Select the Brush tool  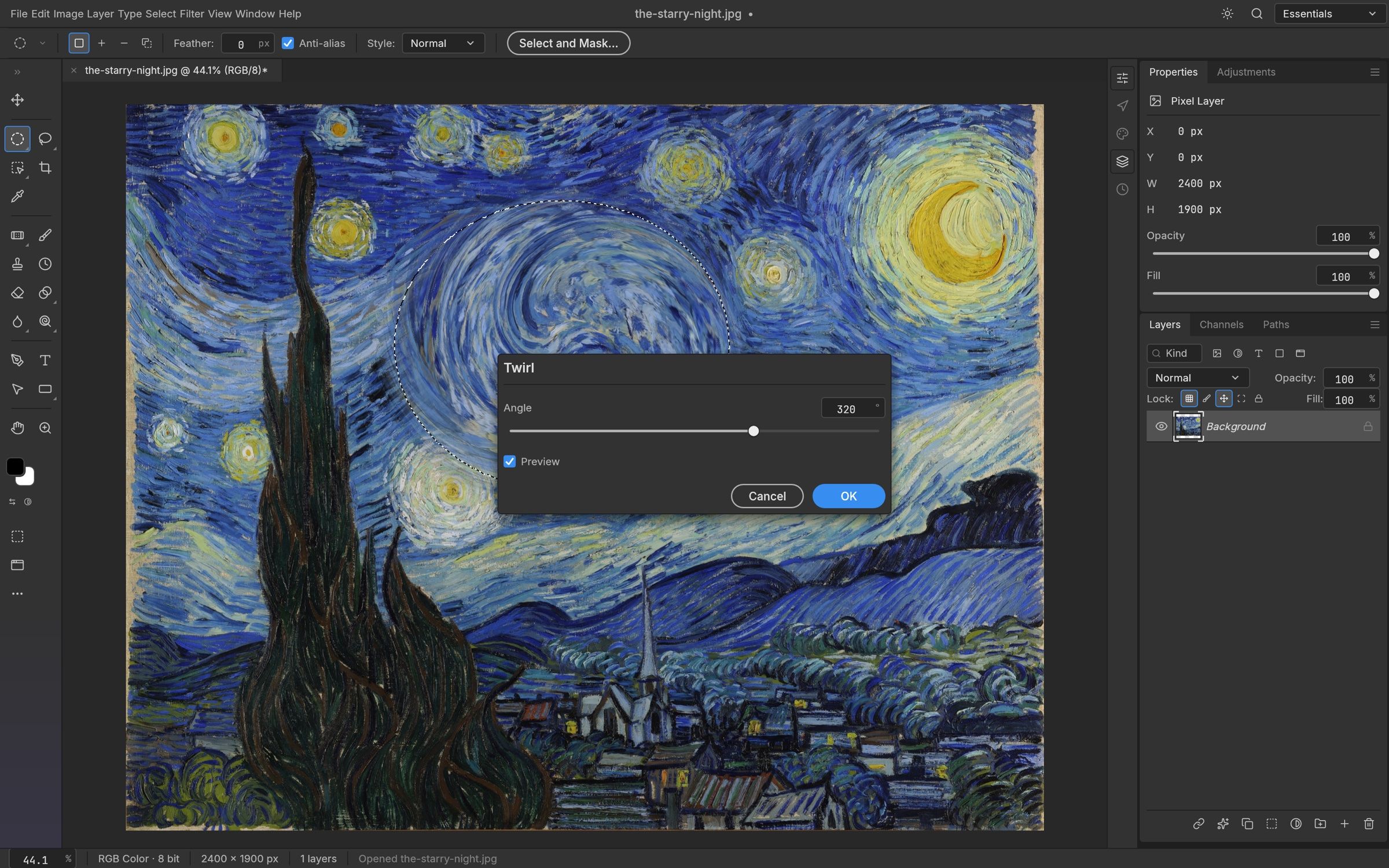[x=45, y=235]
